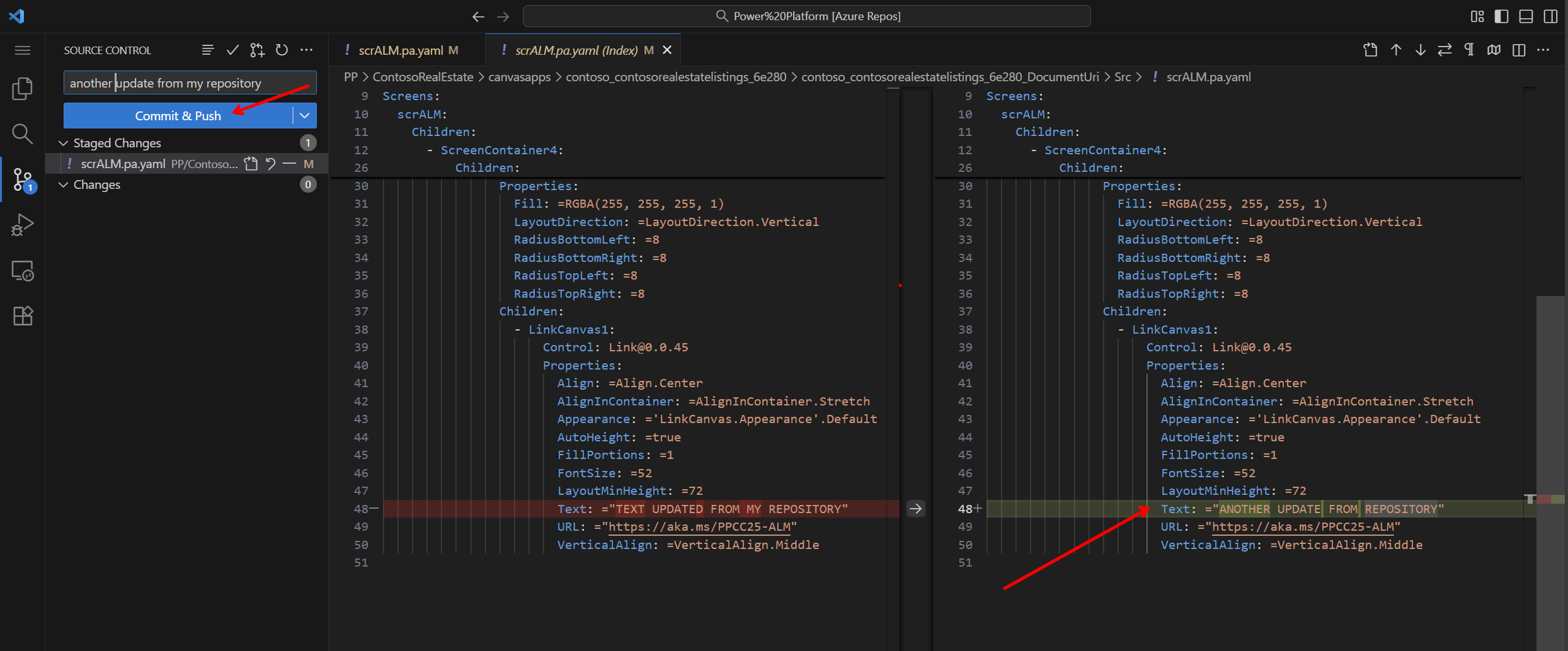
Task: Open the Search view
Action: coord(22,133)
